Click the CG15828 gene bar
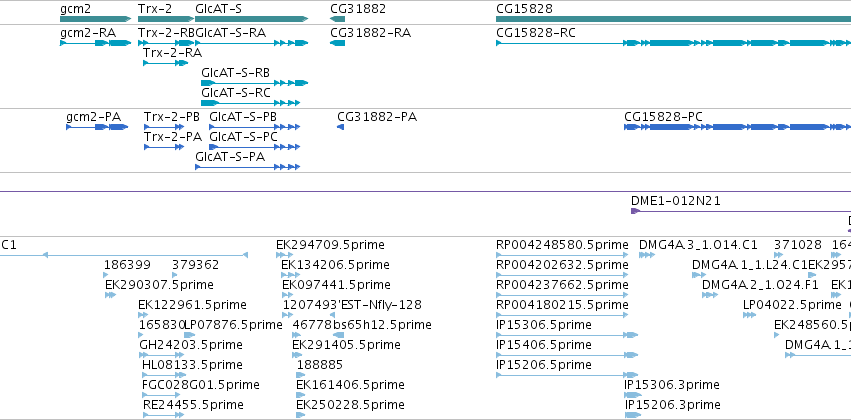The width and height of the screenshot is (851, 420). tap(674, 19)
